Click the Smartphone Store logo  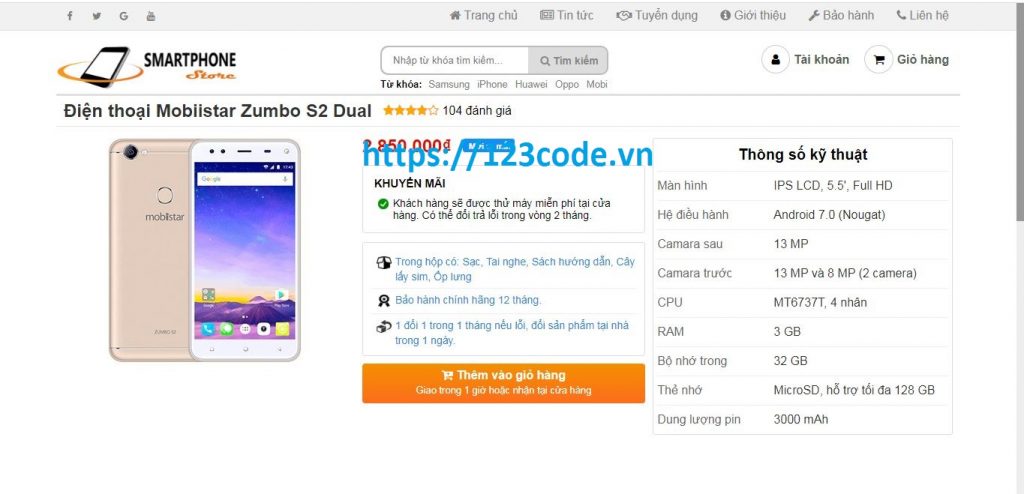click(x=148, y=67)
